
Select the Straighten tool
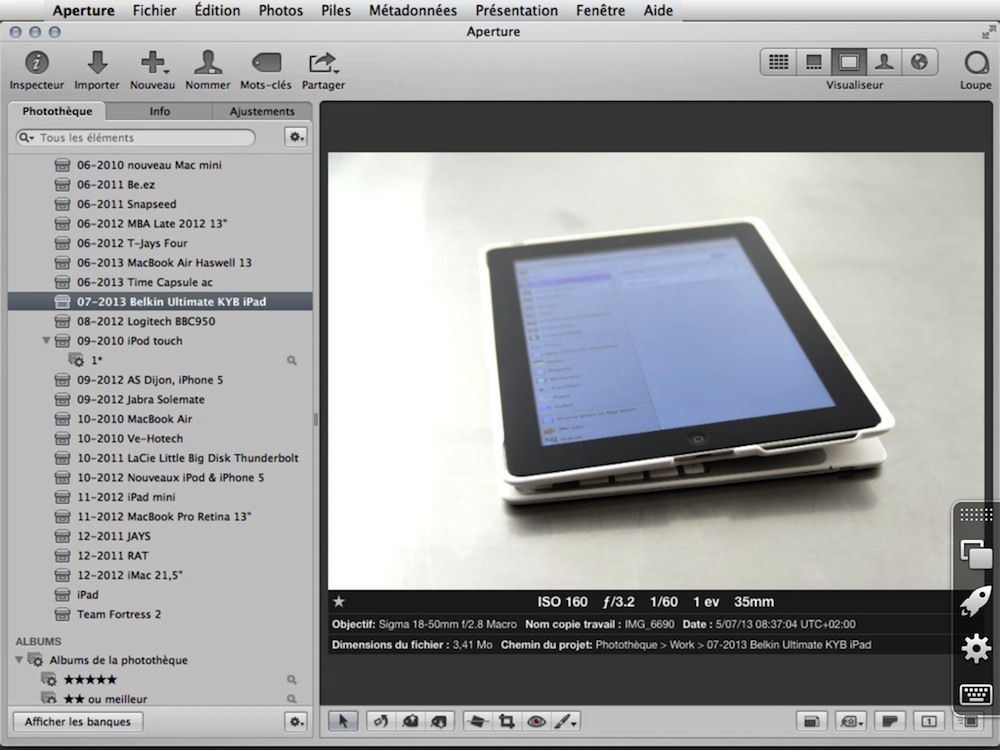coord(477,721)
